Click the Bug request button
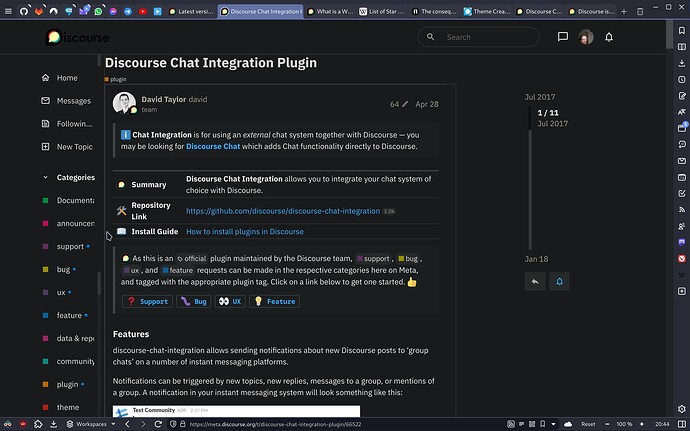The height and width of the screenshot is (431, 690). (193, 302)
